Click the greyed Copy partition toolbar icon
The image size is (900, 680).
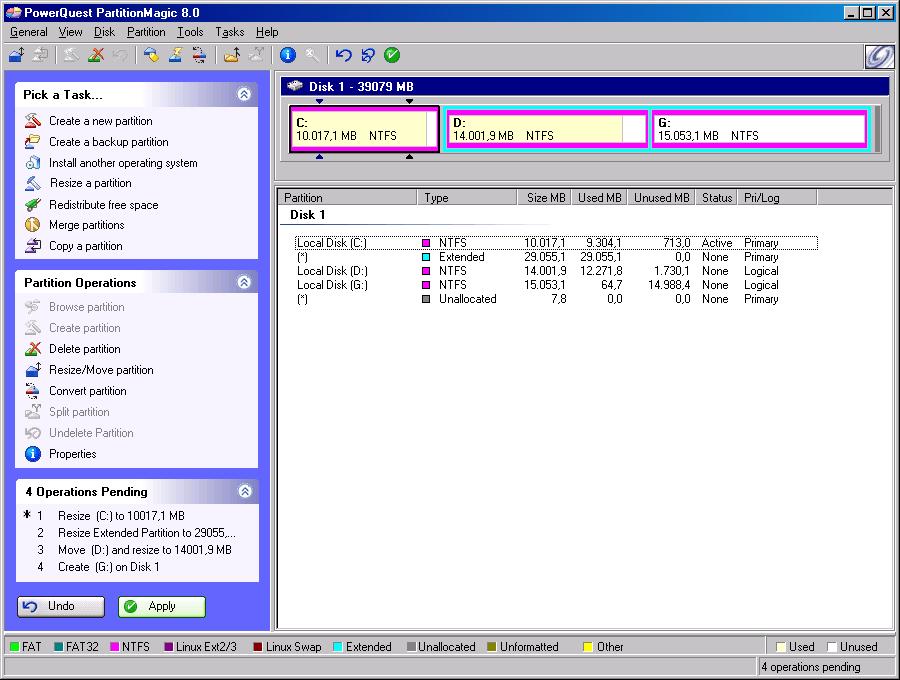tap(40, 55)
